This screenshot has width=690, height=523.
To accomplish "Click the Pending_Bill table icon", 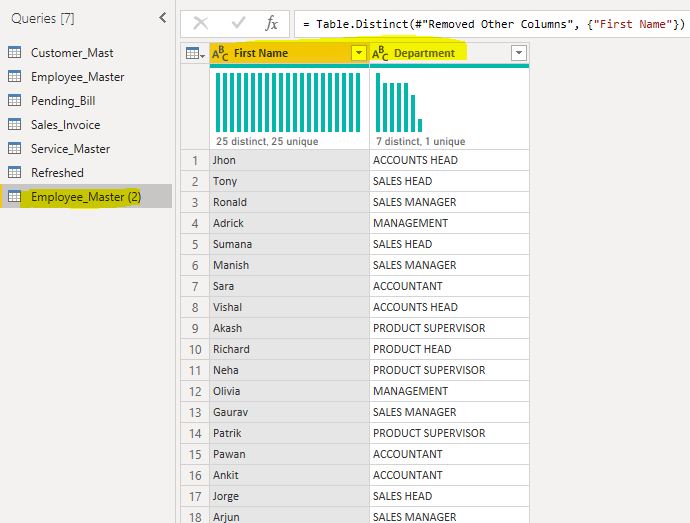I will point(14,100).
